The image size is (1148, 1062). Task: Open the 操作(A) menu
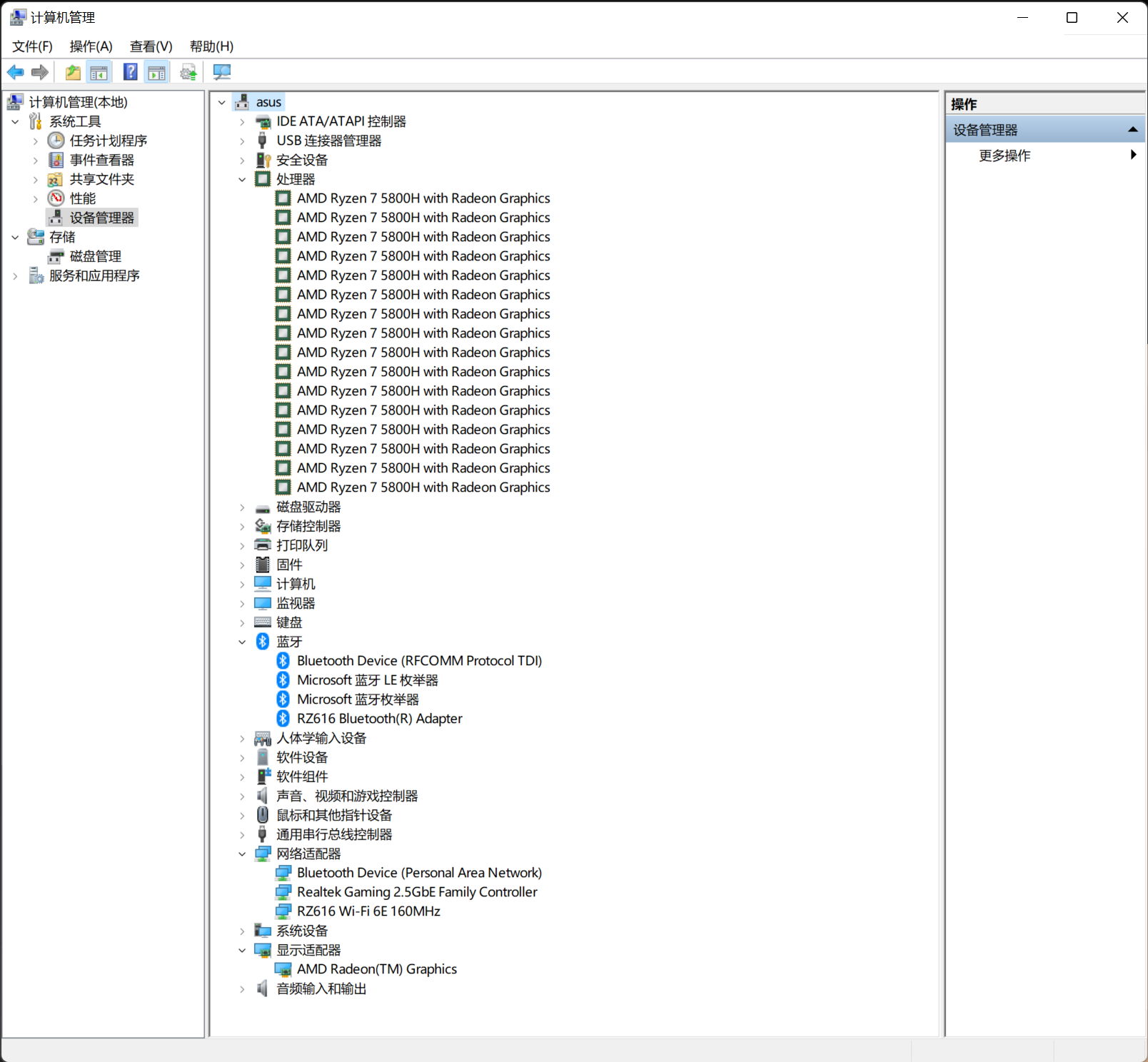[91, 46]
